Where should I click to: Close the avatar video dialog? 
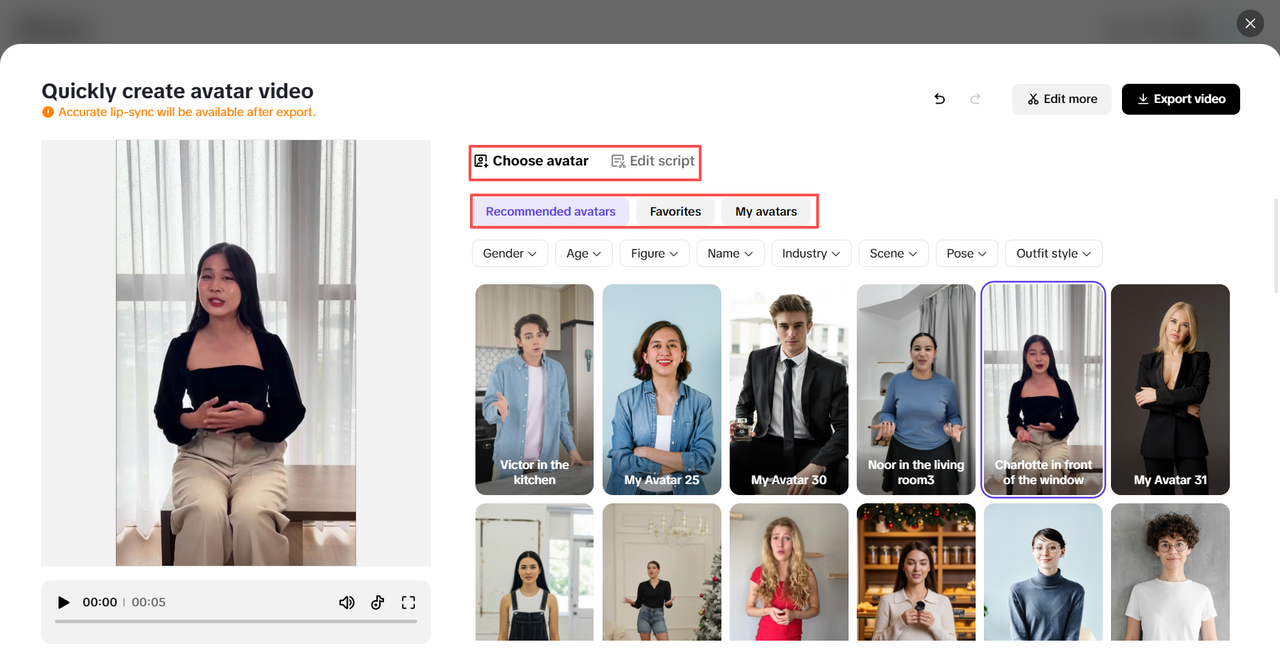1250,23
